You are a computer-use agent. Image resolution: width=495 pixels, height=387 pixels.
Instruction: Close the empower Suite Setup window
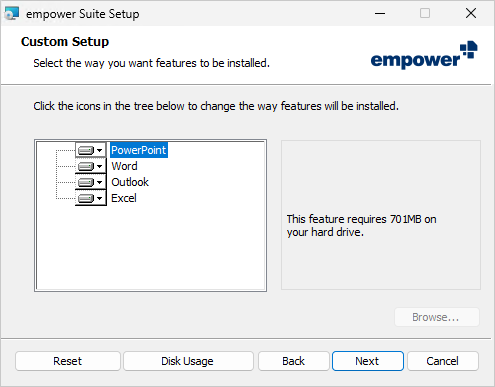coord(471,13)
